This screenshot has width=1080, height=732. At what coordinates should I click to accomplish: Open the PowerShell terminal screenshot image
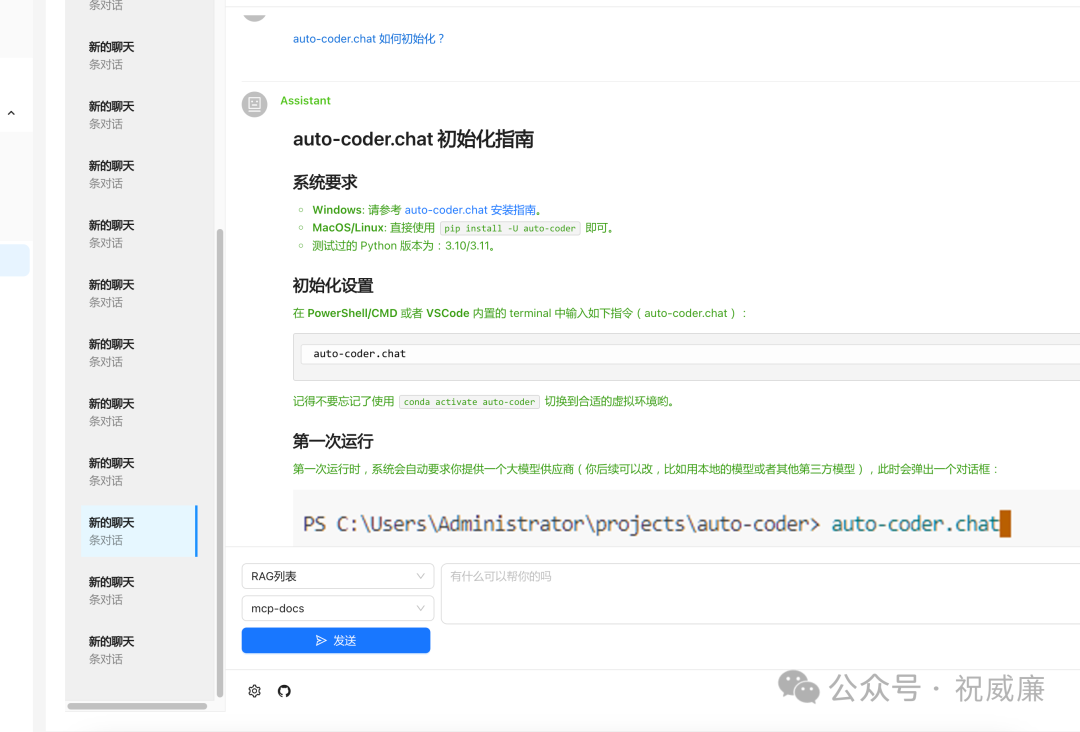(686, 519)
